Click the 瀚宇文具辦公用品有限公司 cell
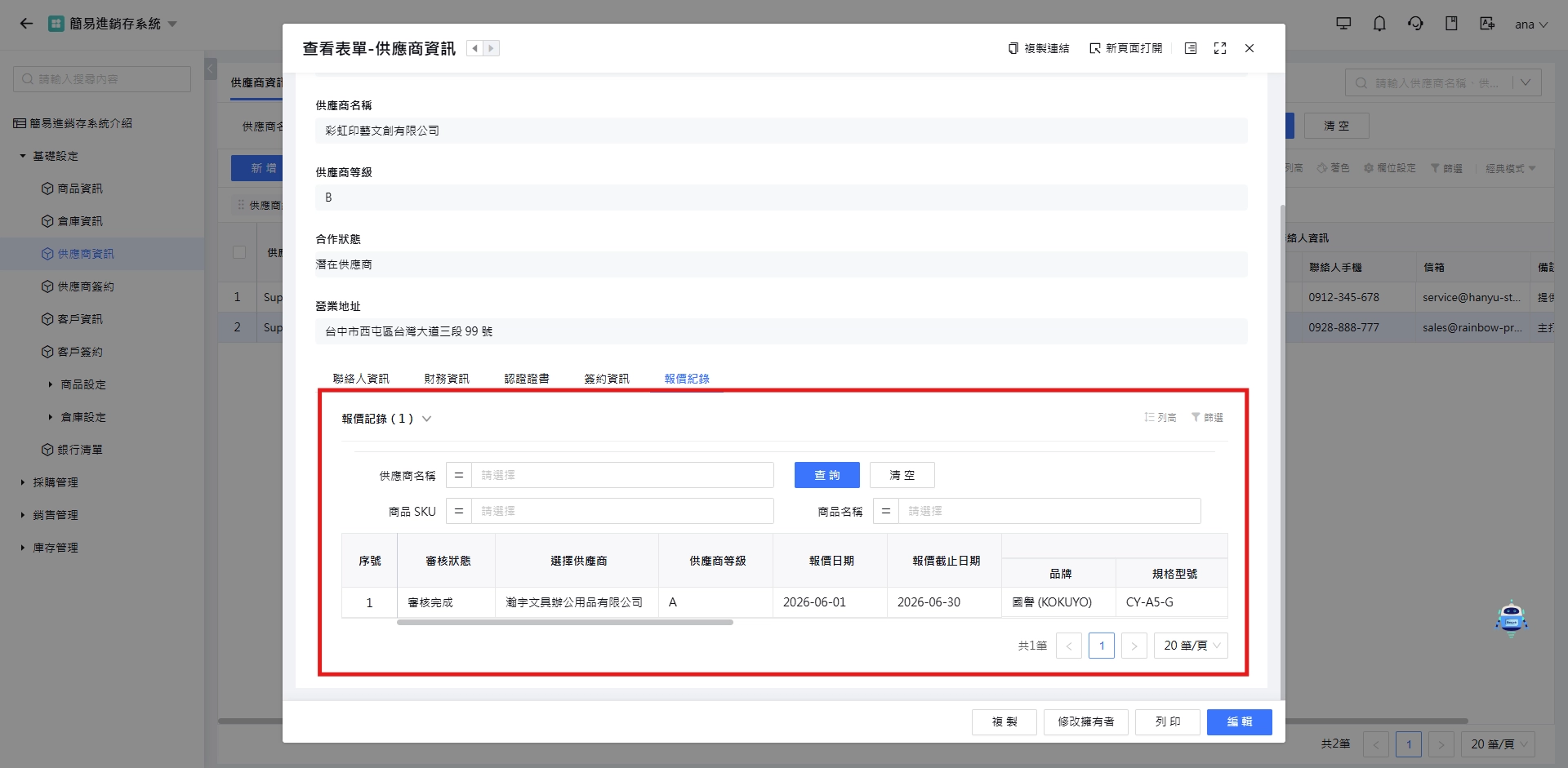The image size is (1568, 768). click(x=577, y=602)
